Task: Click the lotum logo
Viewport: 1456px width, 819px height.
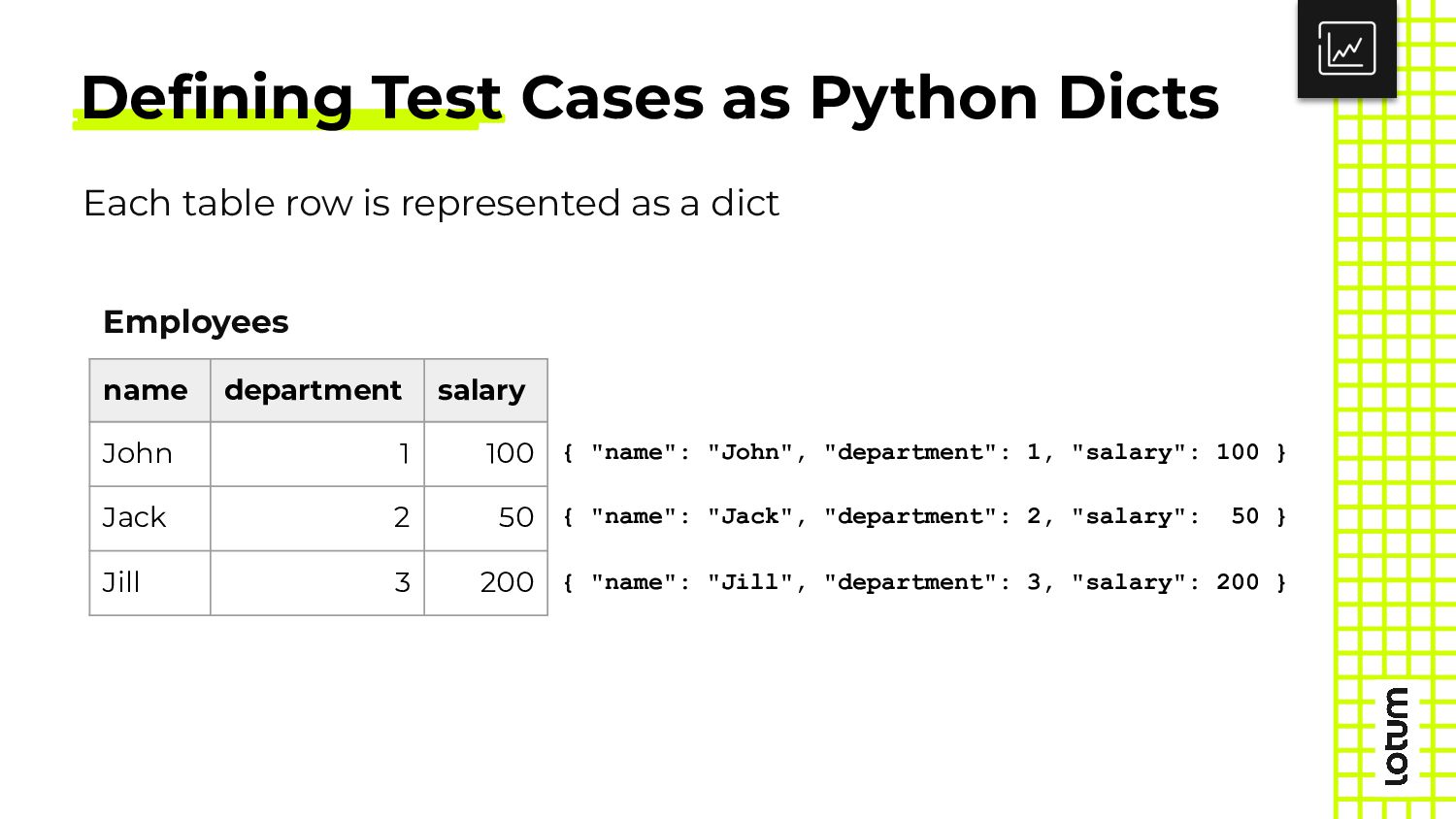Action: 1396,737
